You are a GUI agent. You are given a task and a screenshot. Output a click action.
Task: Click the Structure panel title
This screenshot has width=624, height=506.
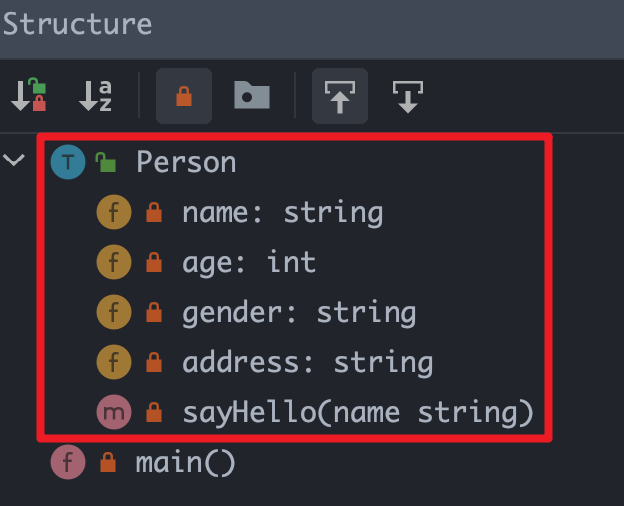[77, 24]
